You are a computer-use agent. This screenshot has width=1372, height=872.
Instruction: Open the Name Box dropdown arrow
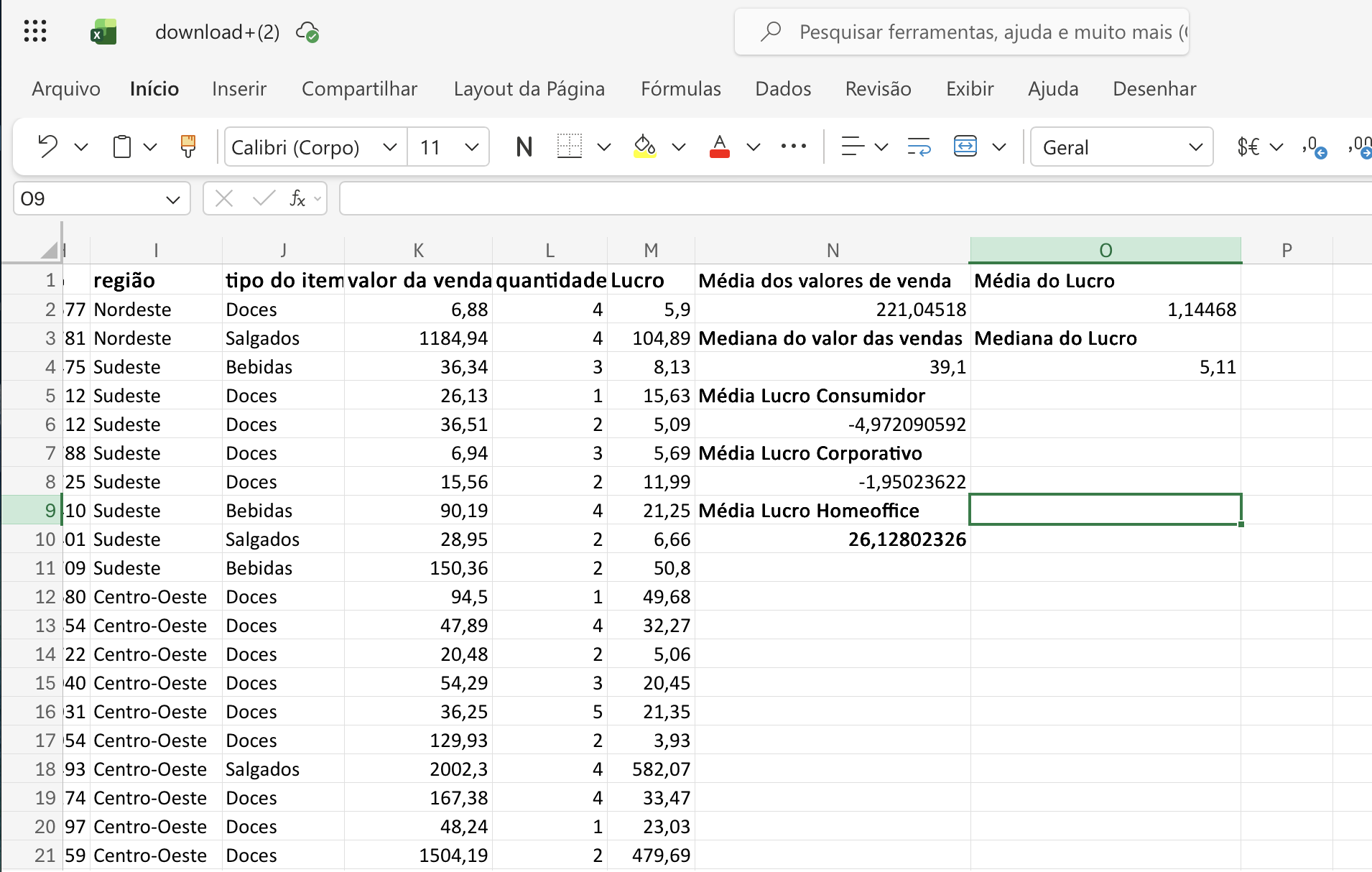pyautogui.click(x=173, y=199)
